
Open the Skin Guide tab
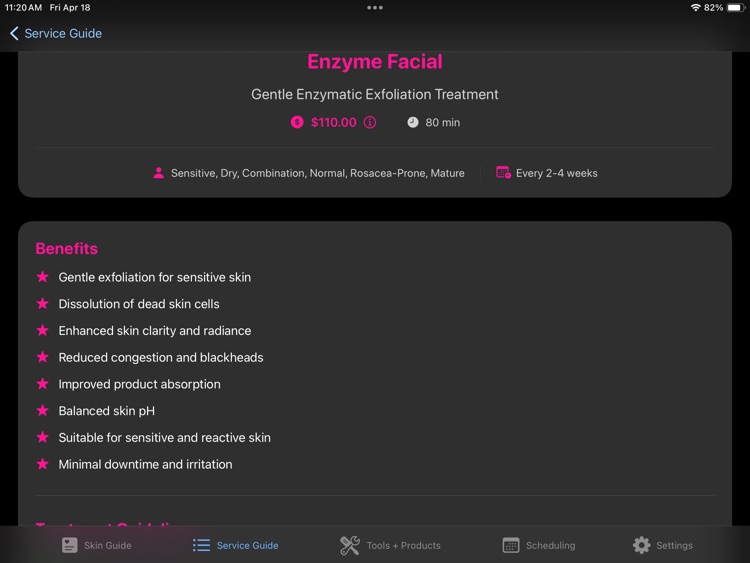[97, 545]
